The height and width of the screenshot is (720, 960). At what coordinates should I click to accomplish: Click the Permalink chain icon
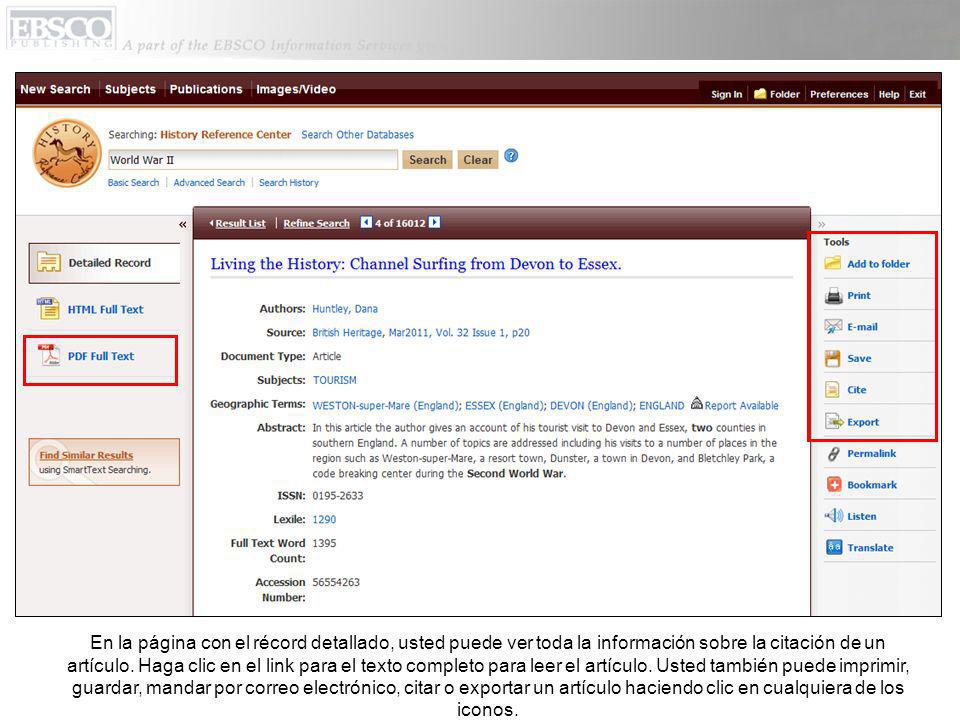click(833, 454)
